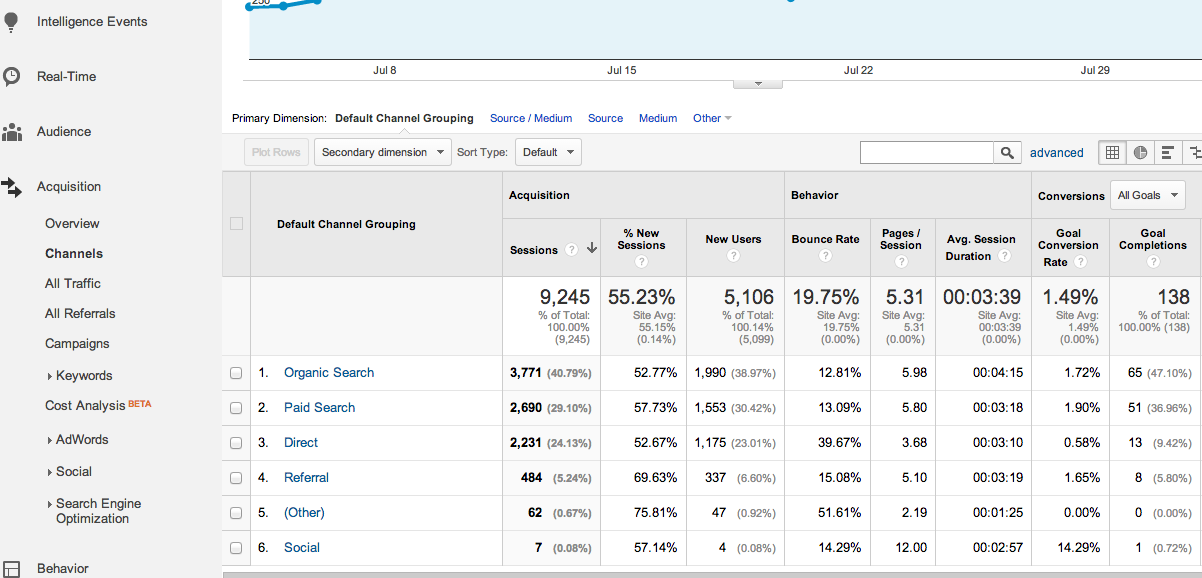Switch dimension to Source / Medium
The image size is (1202, 578).
531,118
